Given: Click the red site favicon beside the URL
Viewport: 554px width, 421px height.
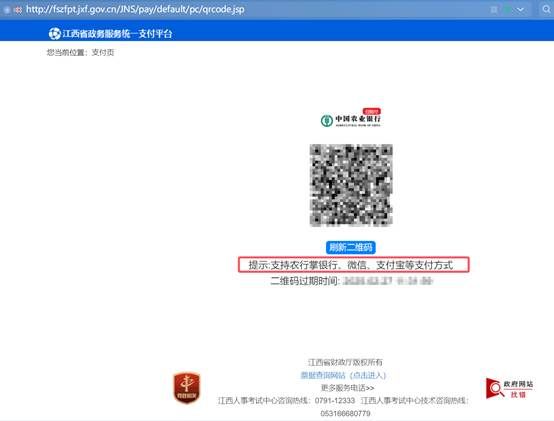Looking at the screenshot, I should coord(18,10).
